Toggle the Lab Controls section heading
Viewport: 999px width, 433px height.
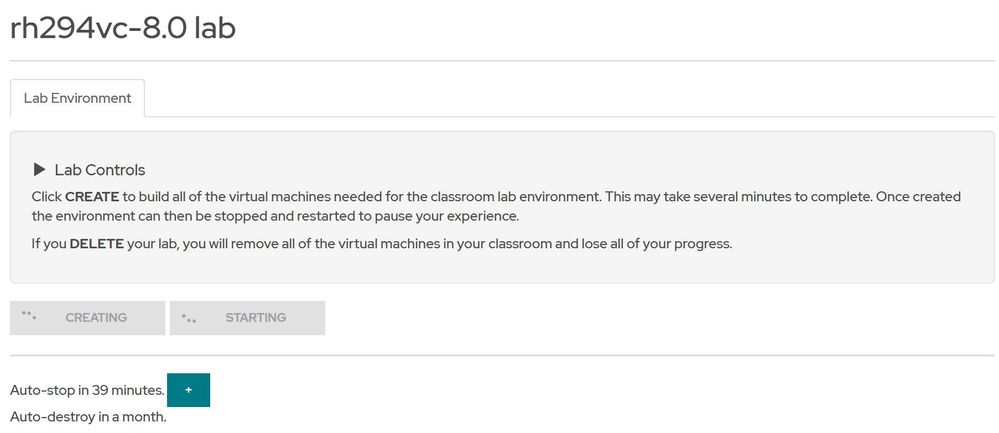point(99,170)
